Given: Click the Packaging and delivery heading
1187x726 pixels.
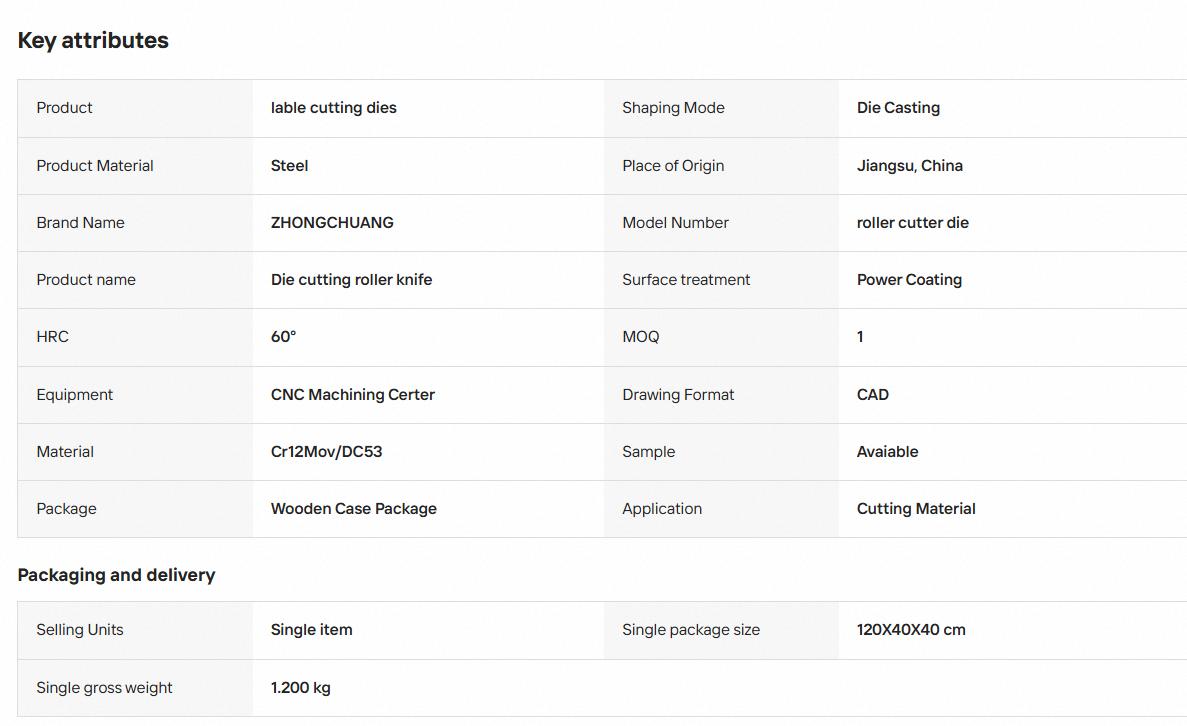Looking at the screenshot, I should click(117, 575).
